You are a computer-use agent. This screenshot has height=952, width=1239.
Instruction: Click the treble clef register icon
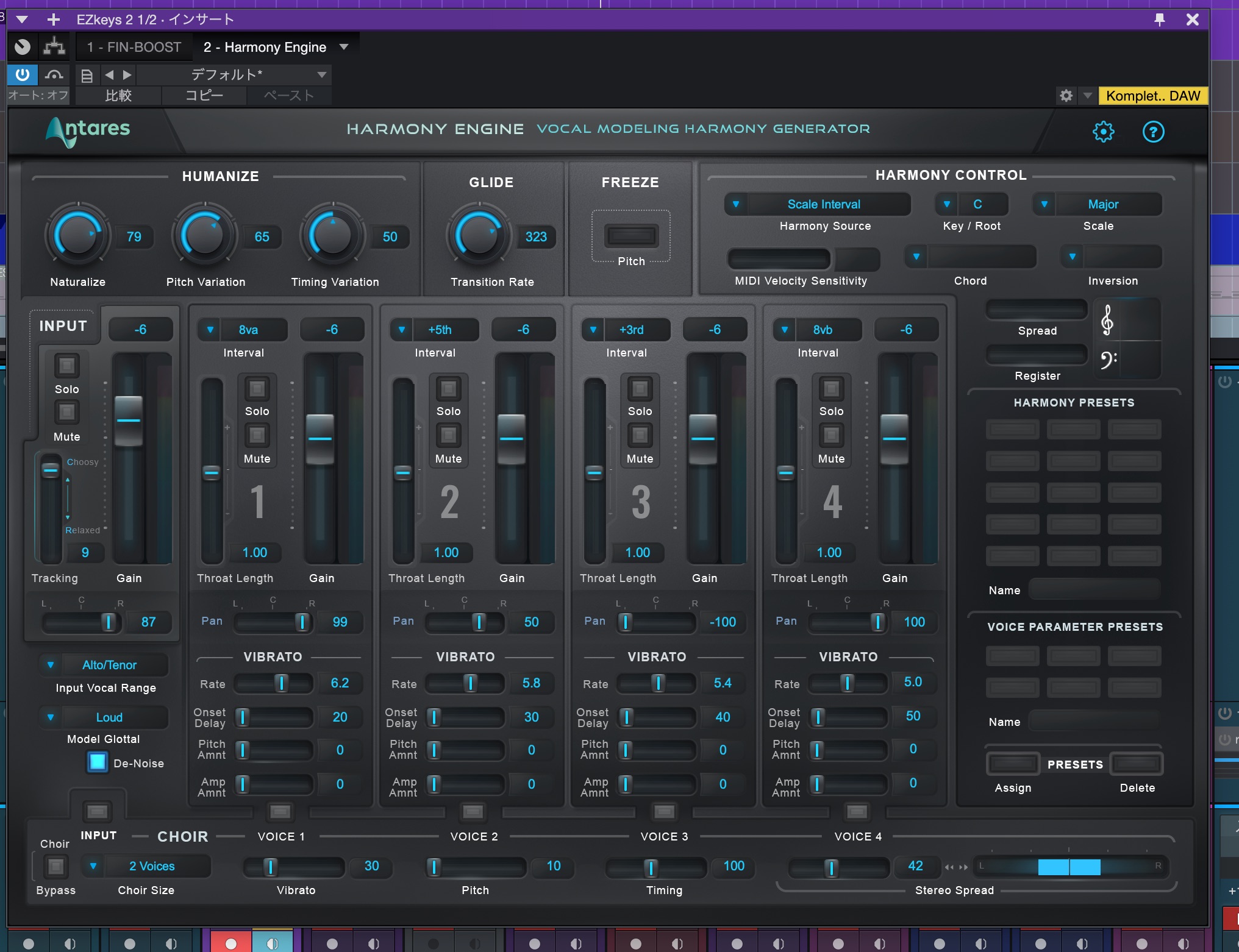click(1107, 321)
